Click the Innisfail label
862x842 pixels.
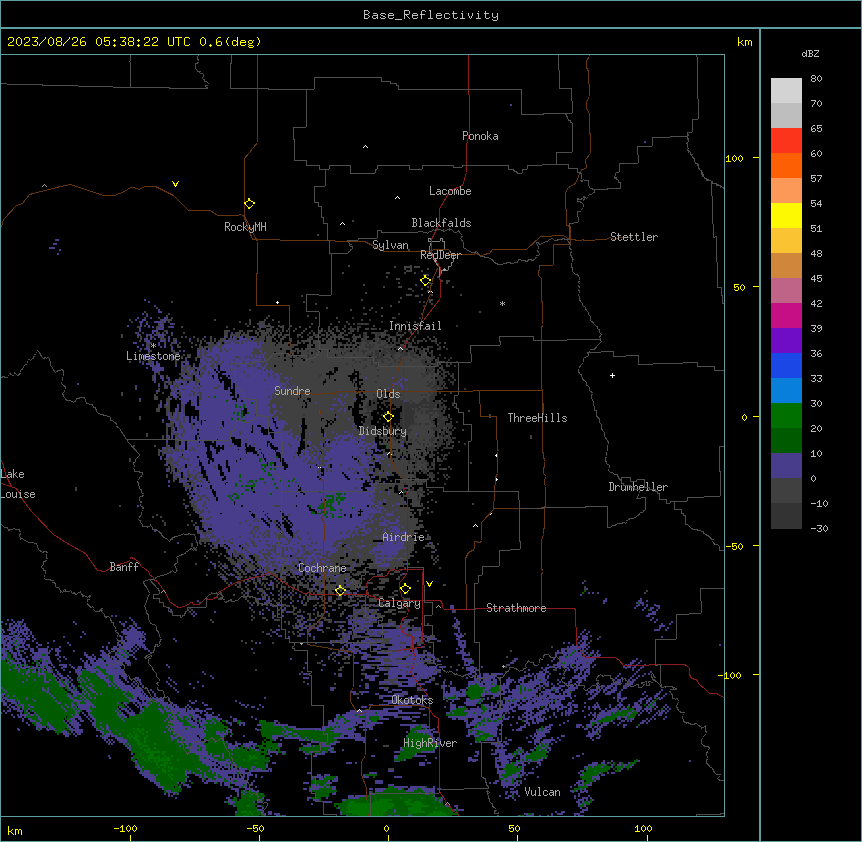[x=415, y=326]
